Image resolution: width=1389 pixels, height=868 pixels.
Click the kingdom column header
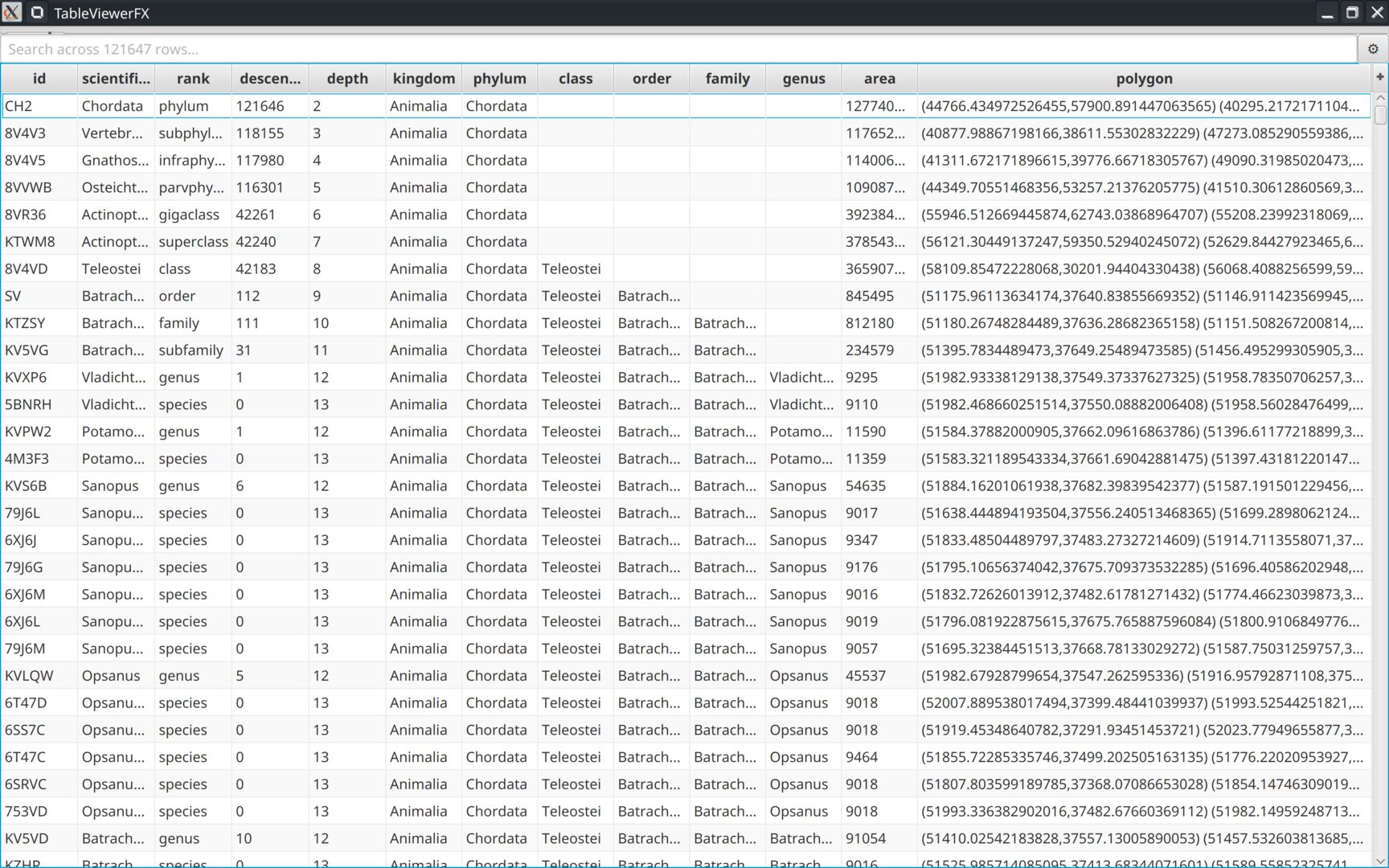pos(424,78)
